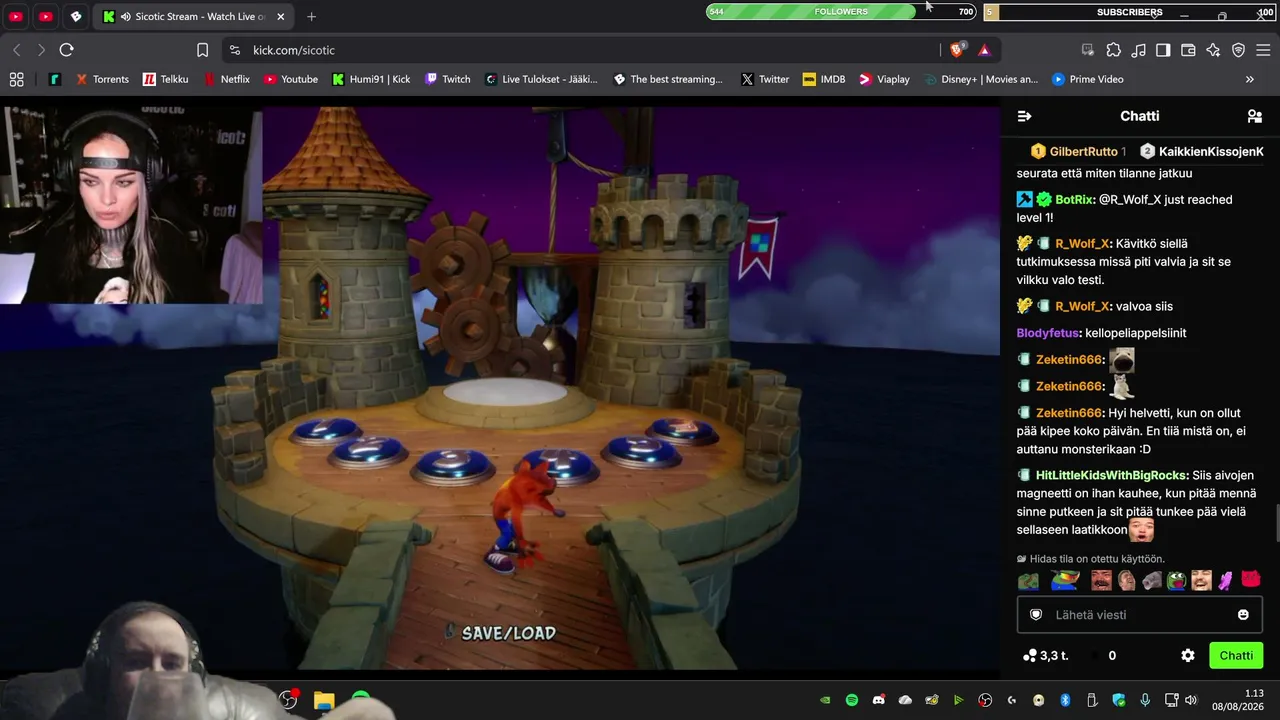Open chat settings gear

click(x=1188, y=656)
